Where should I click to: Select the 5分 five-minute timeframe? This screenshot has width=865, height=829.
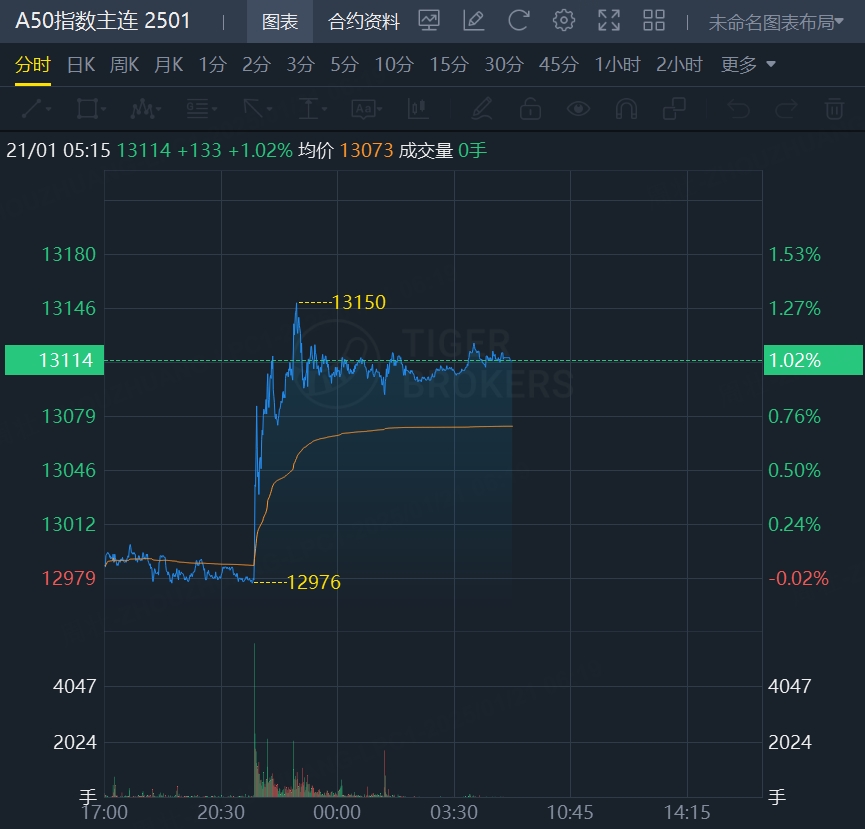(x=344, y=65)
